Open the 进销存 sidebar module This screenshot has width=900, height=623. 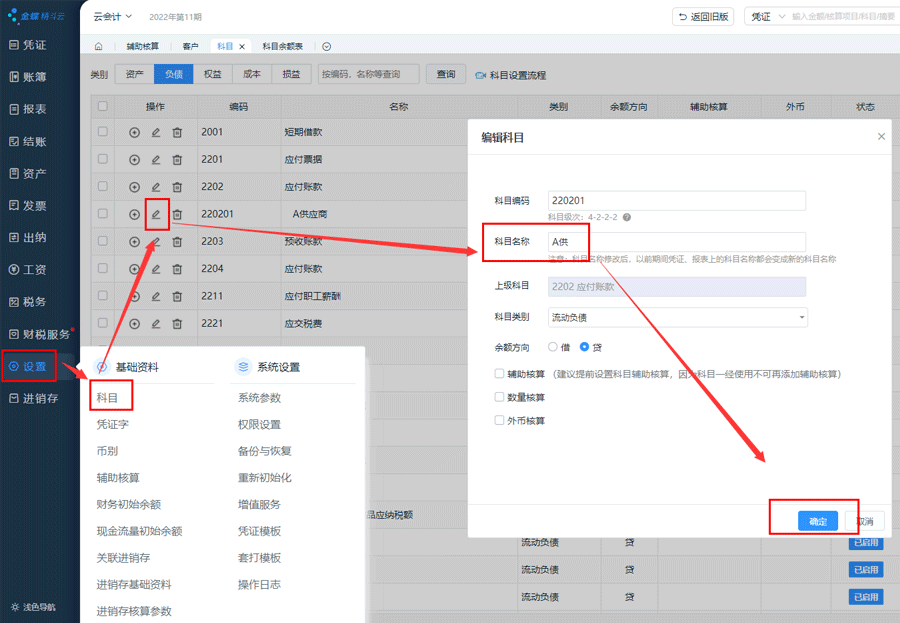(x=34, y=398)
